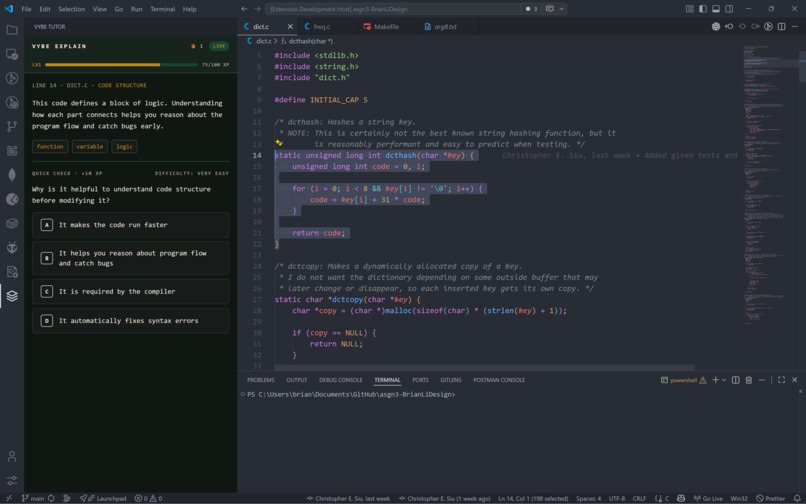
Task: Click the 'logic' tag chip
Action: click(124, 147)
